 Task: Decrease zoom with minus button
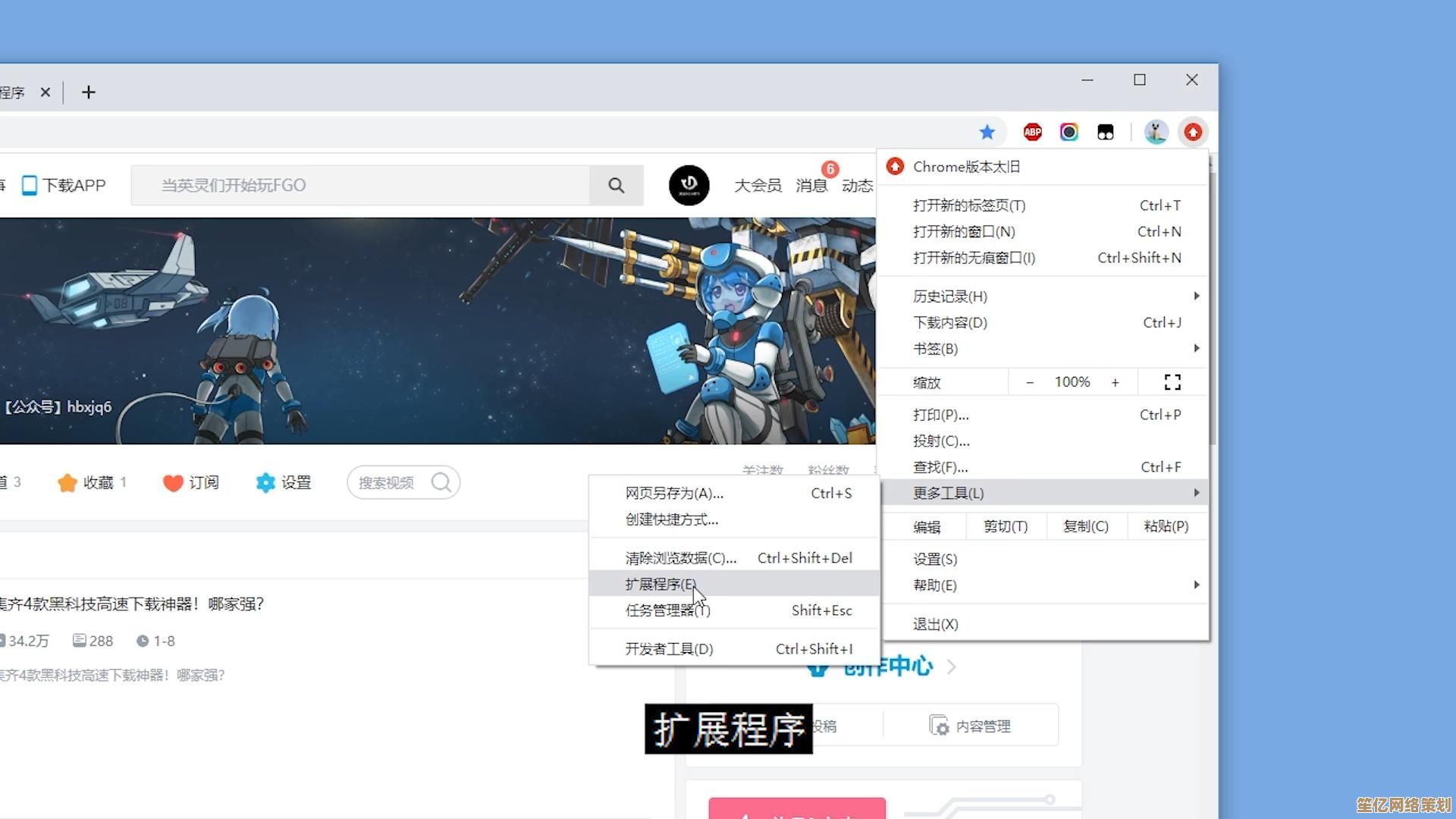1030,383
